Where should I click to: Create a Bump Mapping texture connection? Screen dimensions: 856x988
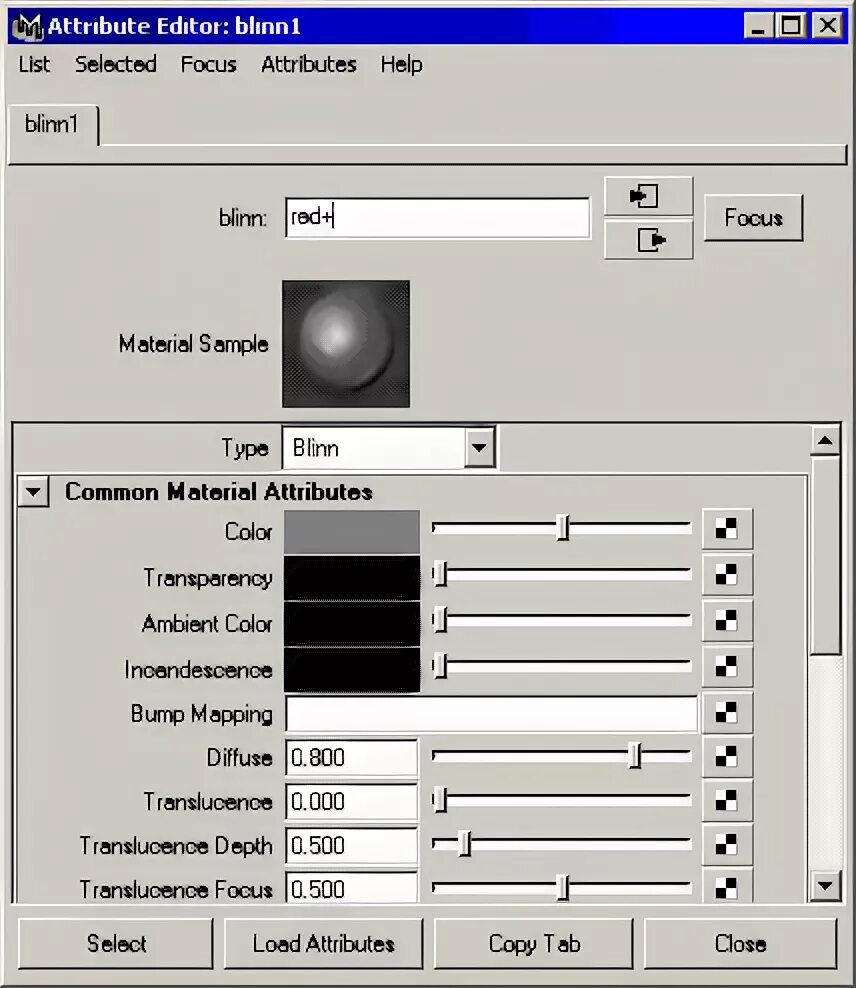[x=727, y=713]
